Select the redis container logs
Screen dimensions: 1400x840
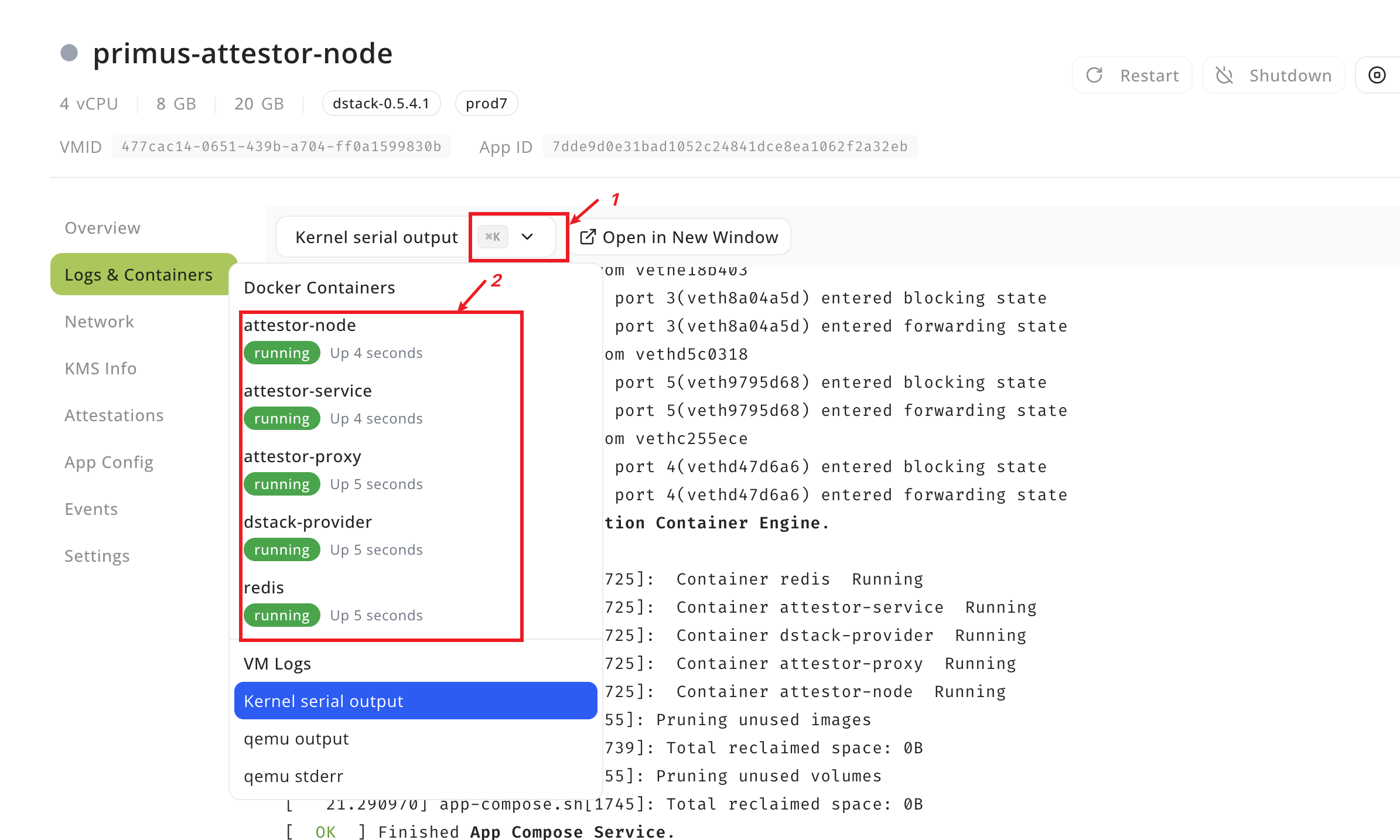(x=264, y=588)
